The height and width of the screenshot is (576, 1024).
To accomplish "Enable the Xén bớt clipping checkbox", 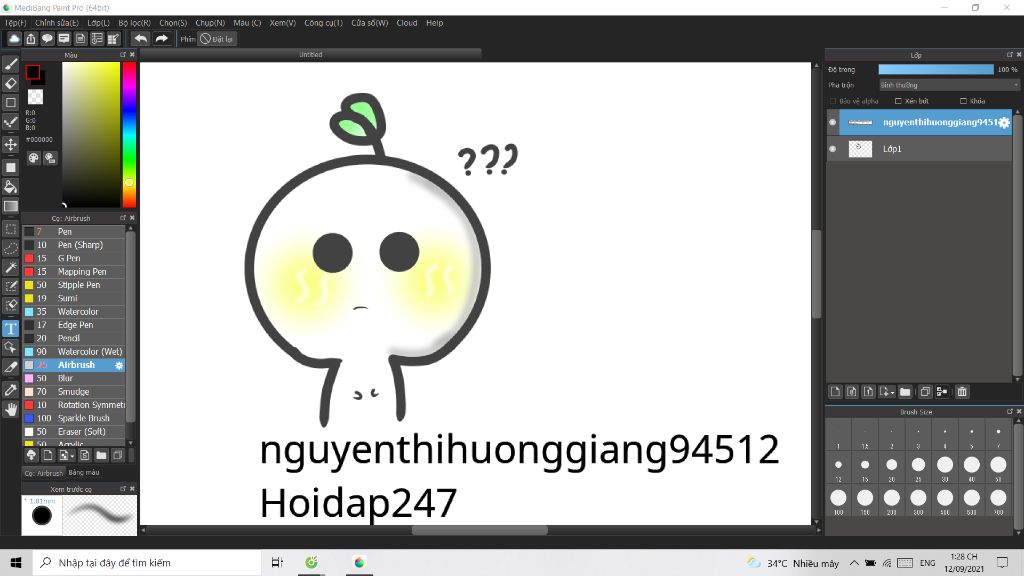I will pos(899,101).
